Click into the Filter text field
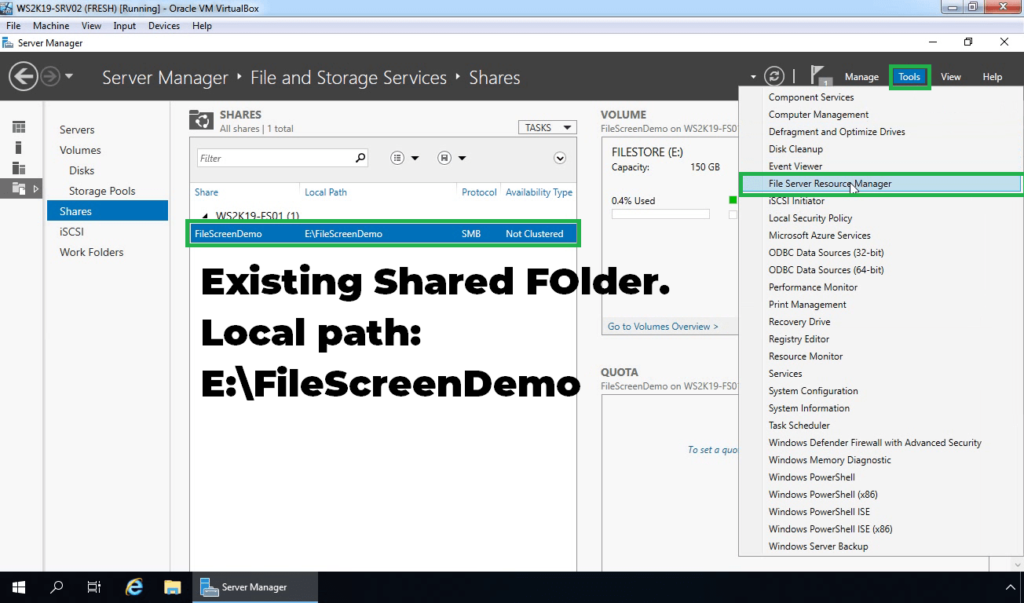This screenshot has width=1024, height=603. (276, 158)
